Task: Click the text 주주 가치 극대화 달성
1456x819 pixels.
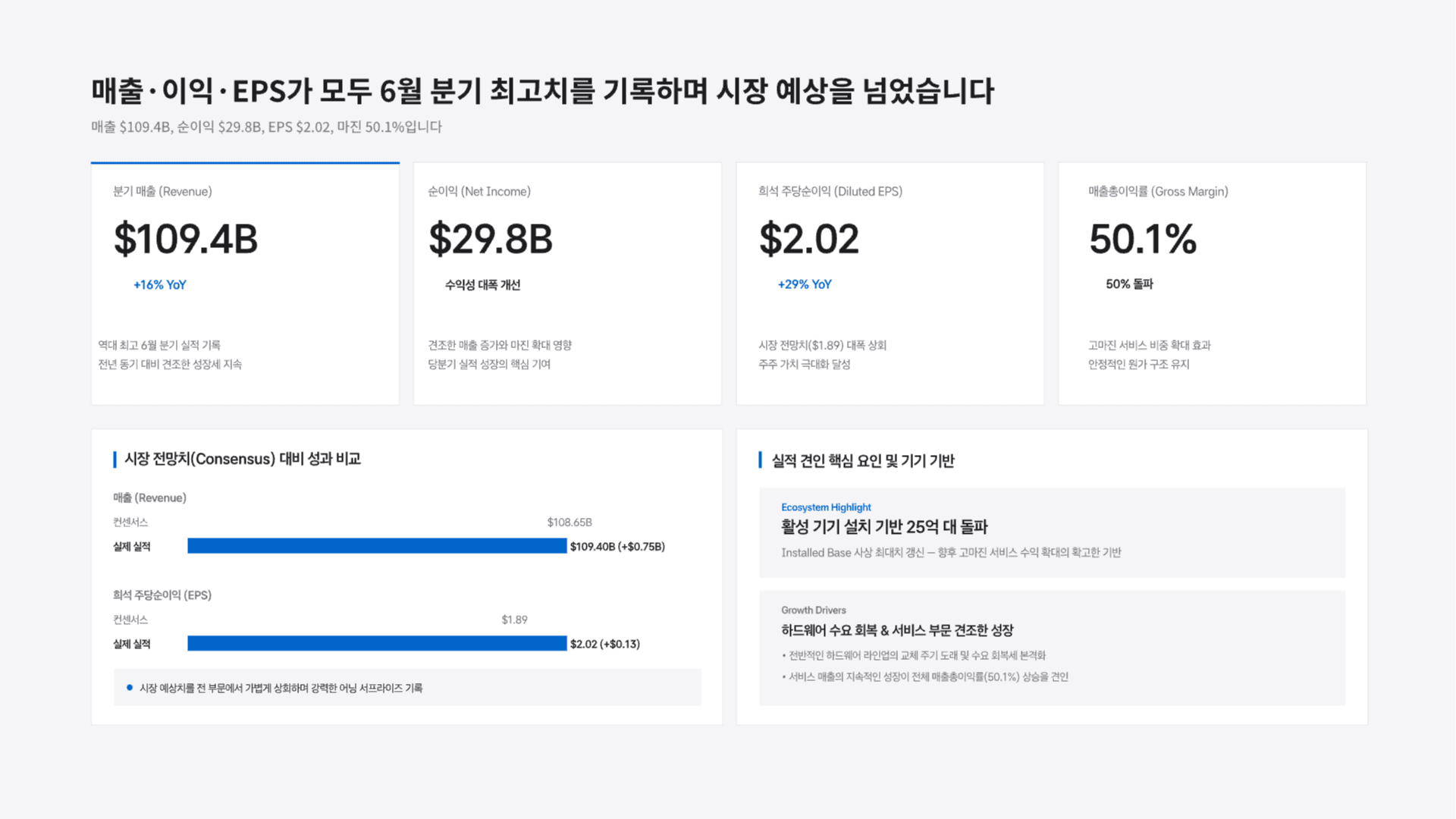Action: pyautogui.click(x=805, y=364)
